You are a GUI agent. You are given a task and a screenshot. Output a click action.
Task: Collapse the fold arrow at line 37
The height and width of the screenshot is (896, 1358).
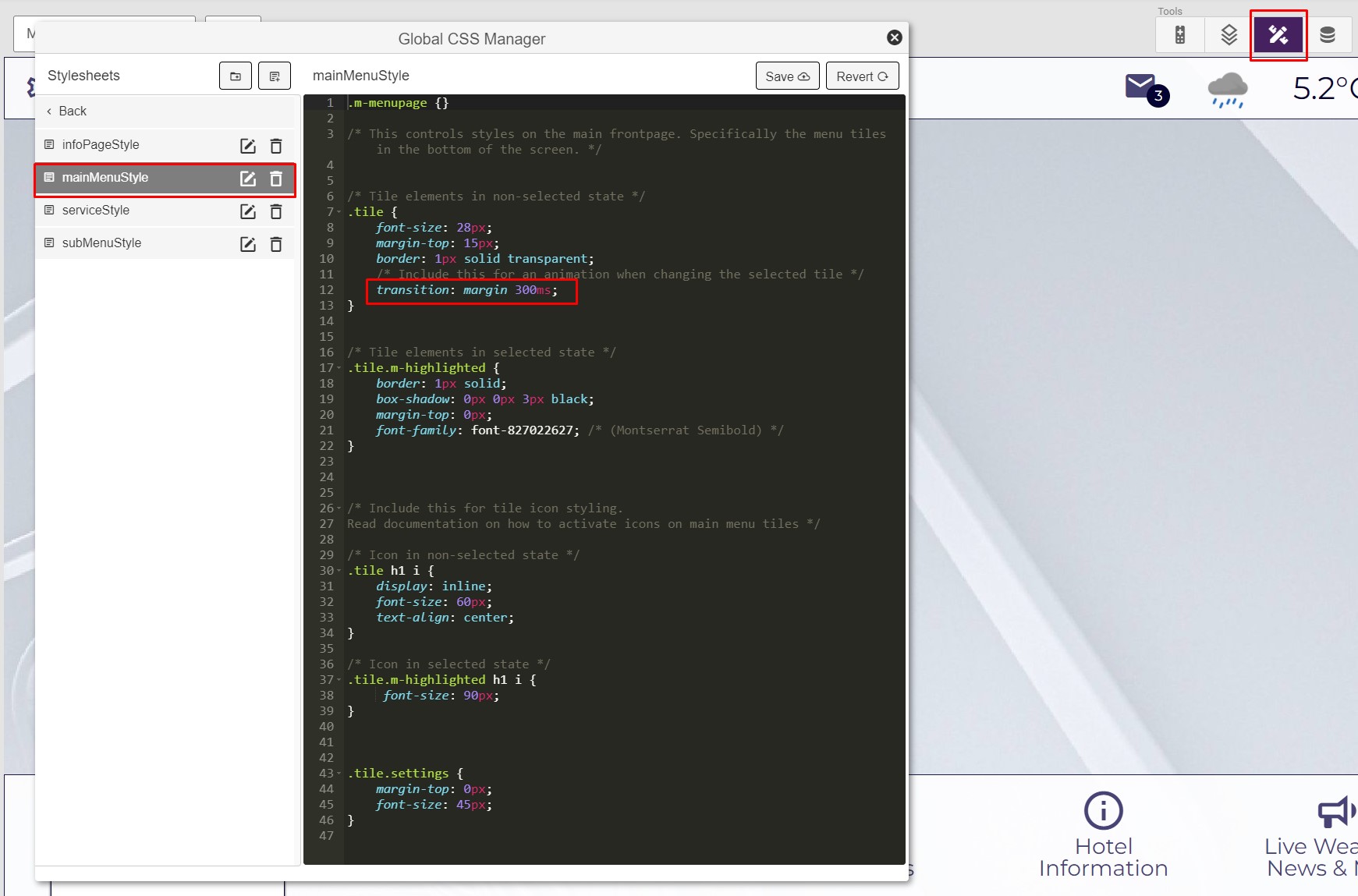coord(339,680)
